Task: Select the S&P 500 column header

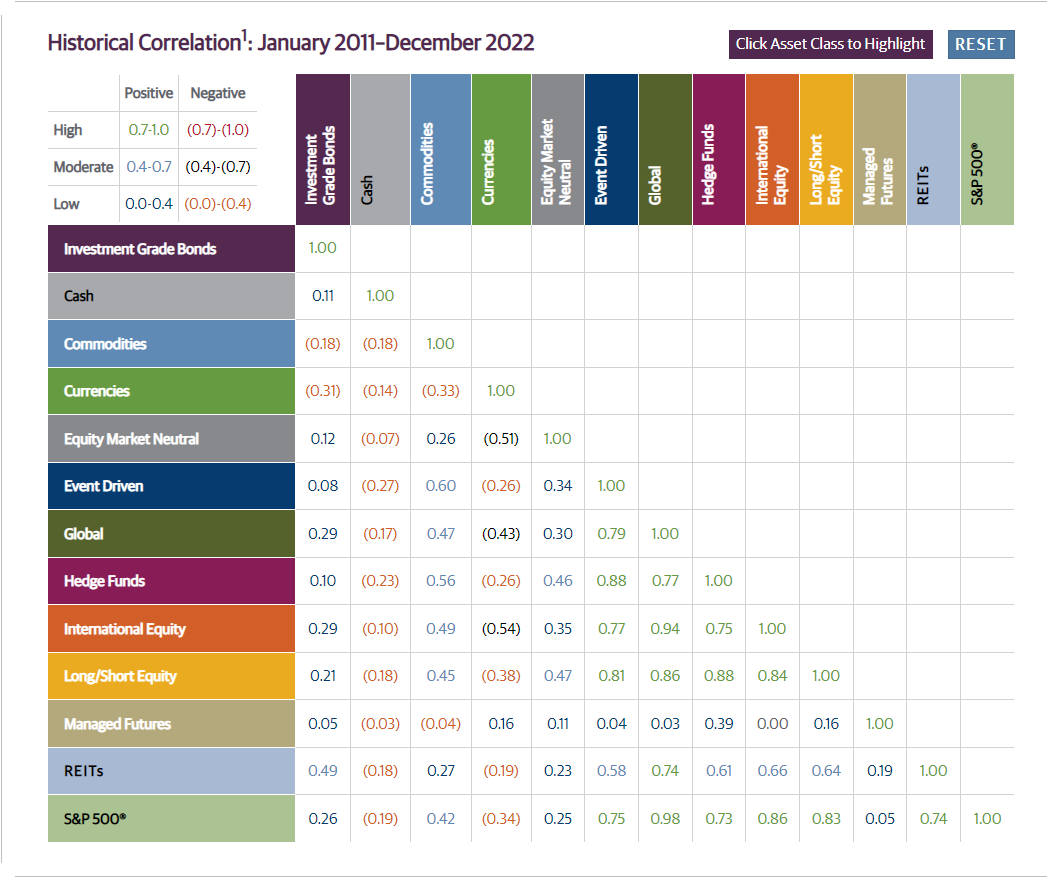Action: pos(987,150)
